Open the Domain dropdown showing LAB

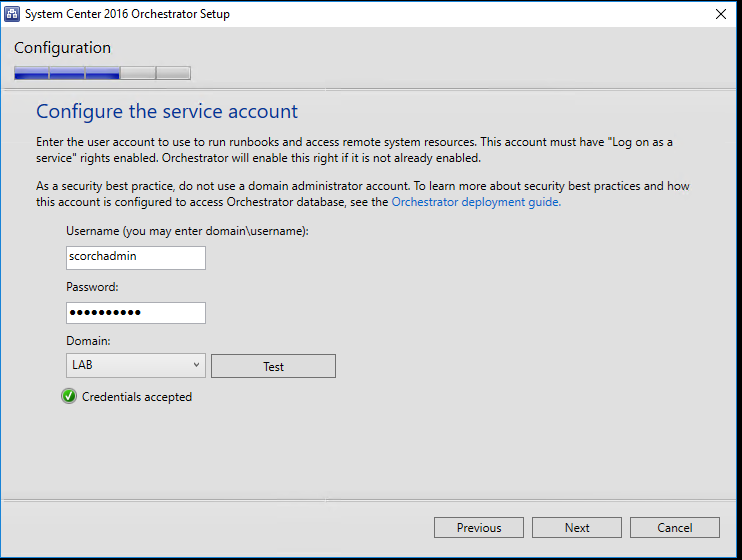coord(136,365)
